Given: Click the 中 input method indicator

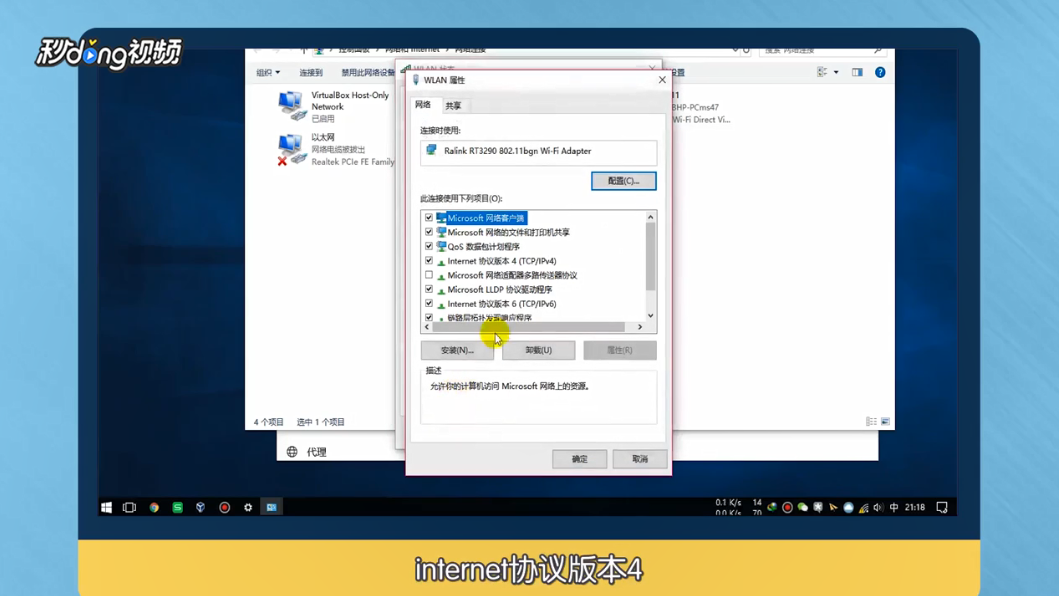Looking at the screenshot, I should click(x=894, y=507).
